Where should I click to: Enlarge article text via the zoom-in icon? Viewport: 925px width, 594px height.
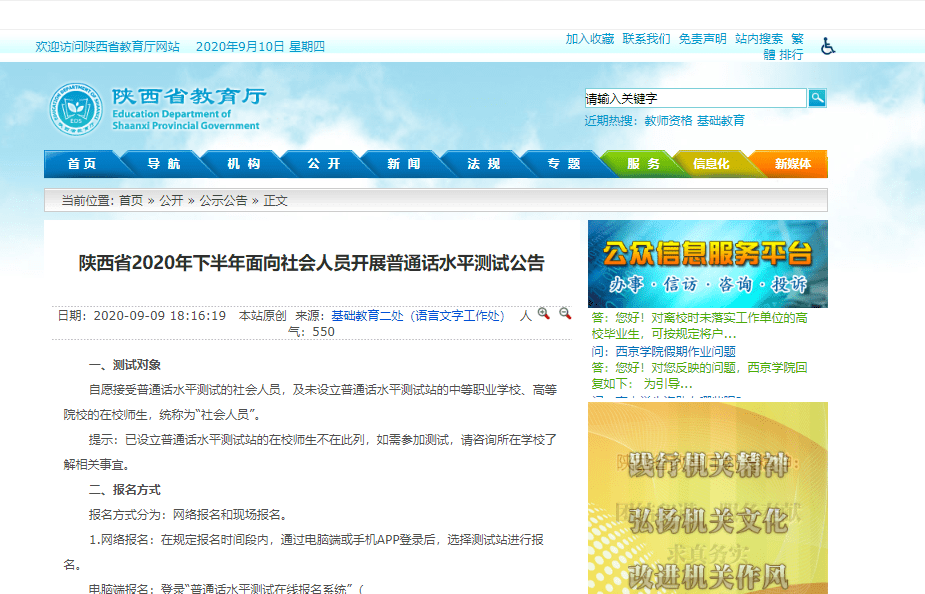pyautogui.click(x=543, y=314)
